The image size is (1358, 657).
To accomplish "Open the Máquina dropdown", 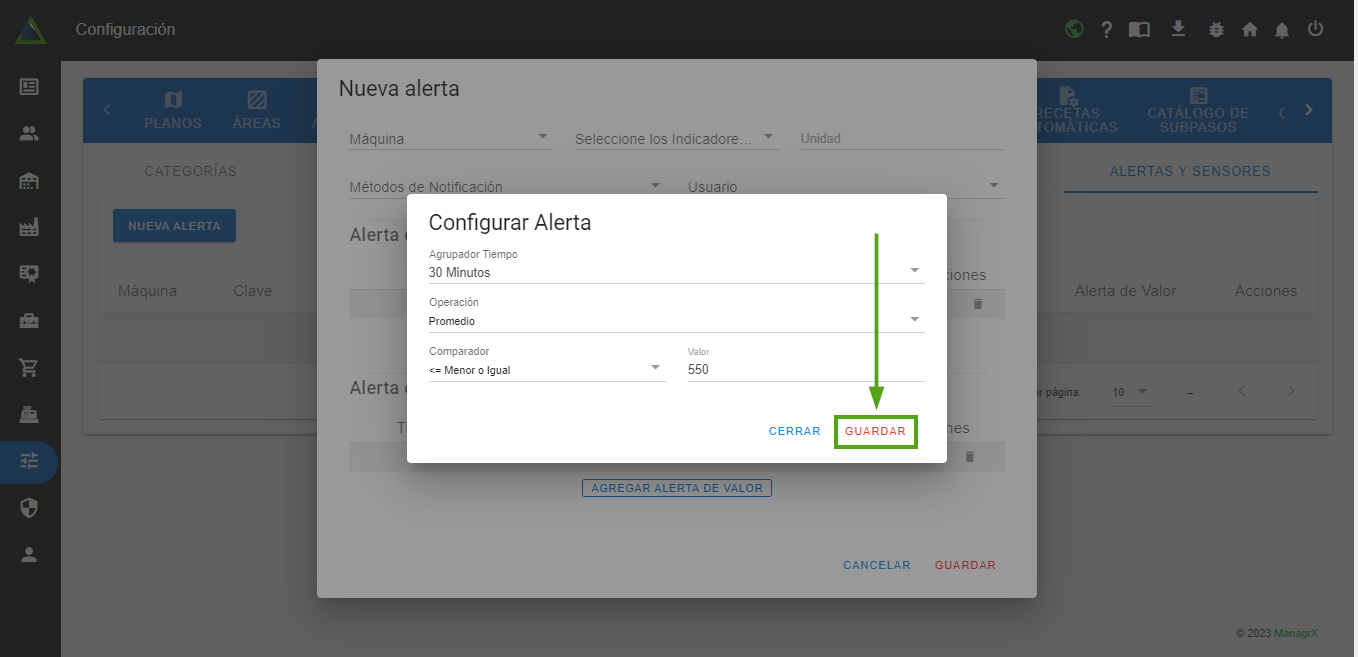I will [x=450, y=139].
